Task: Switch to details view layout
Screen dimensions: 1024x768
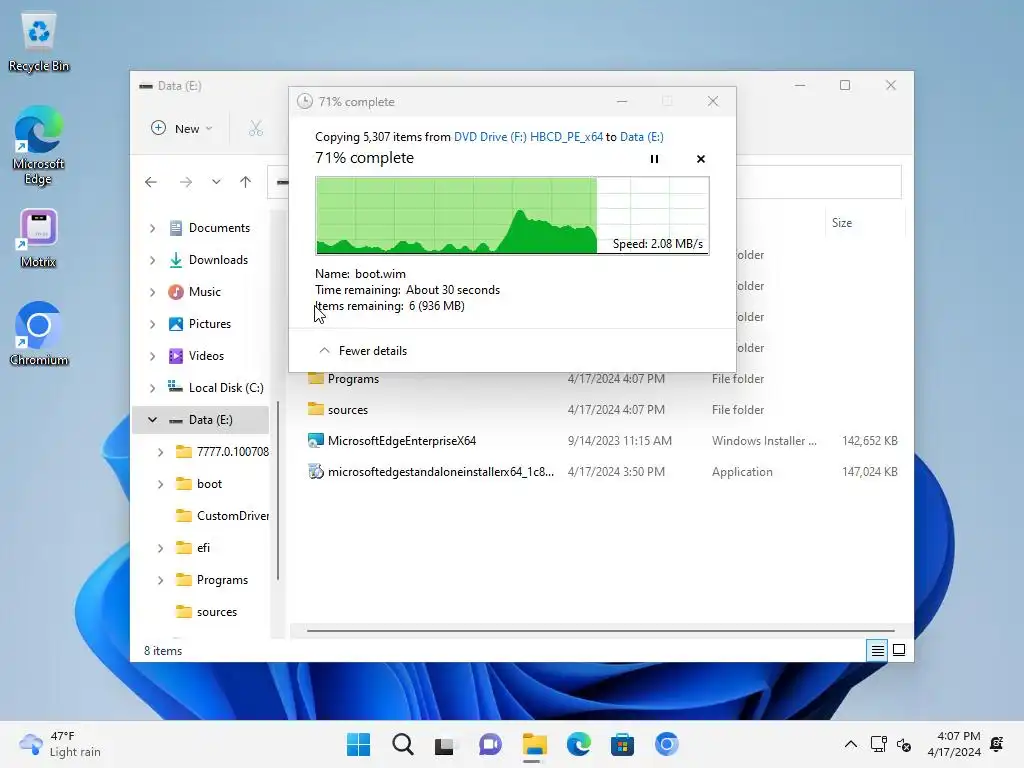Action: click(x=877, y=650)
